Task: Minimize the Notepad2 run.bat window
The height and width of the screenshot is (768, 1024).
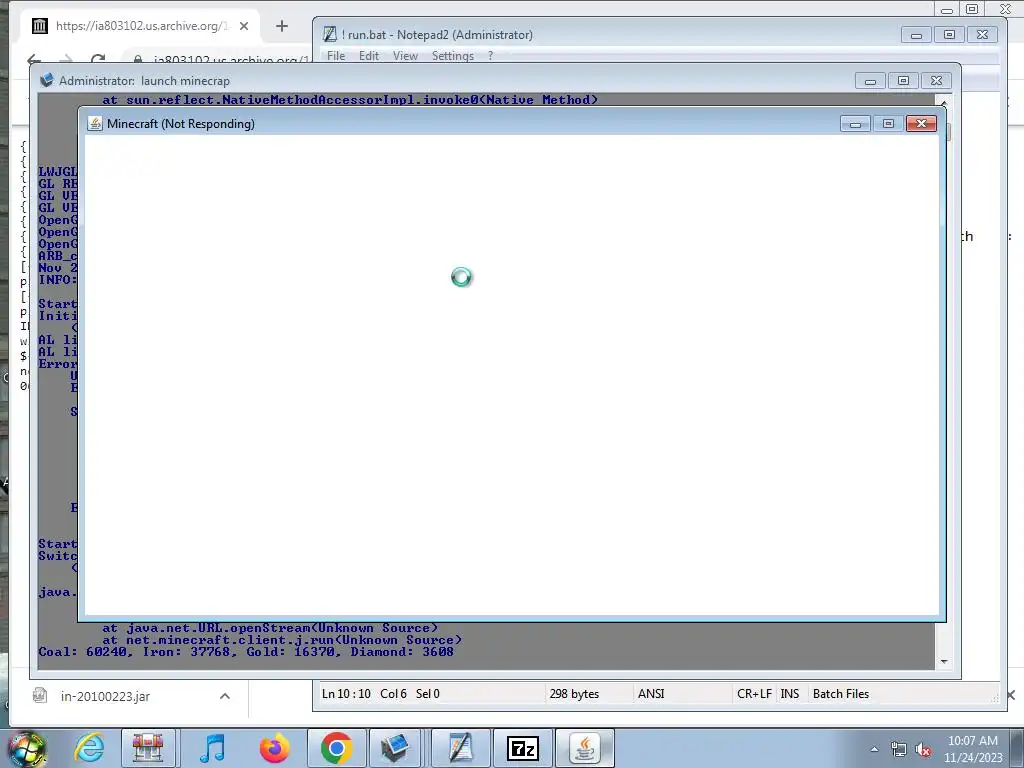Action: coord(916,35)
